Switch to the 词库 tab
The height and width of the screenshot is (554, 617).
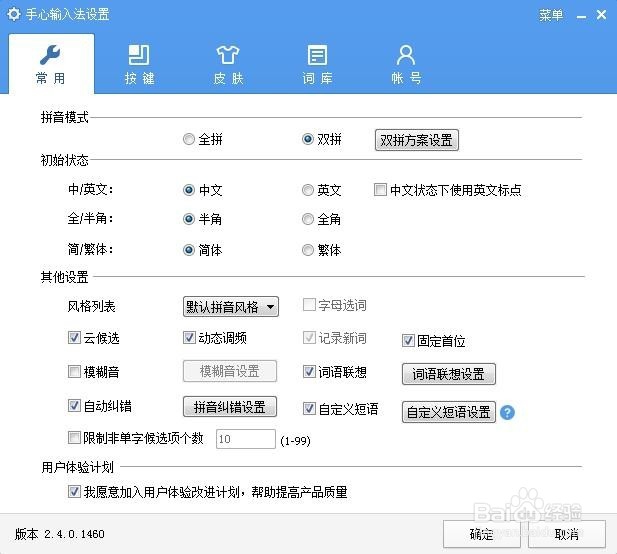click(x=317, y=64)
